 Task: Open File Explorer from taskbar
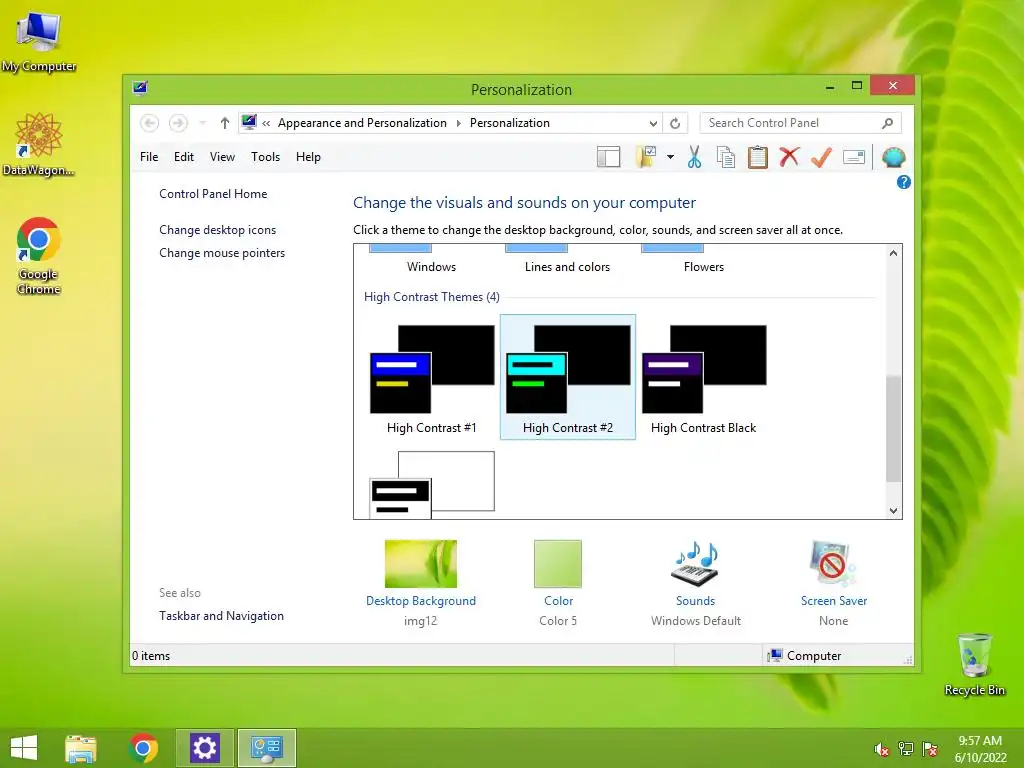click(x=81, y=748)
